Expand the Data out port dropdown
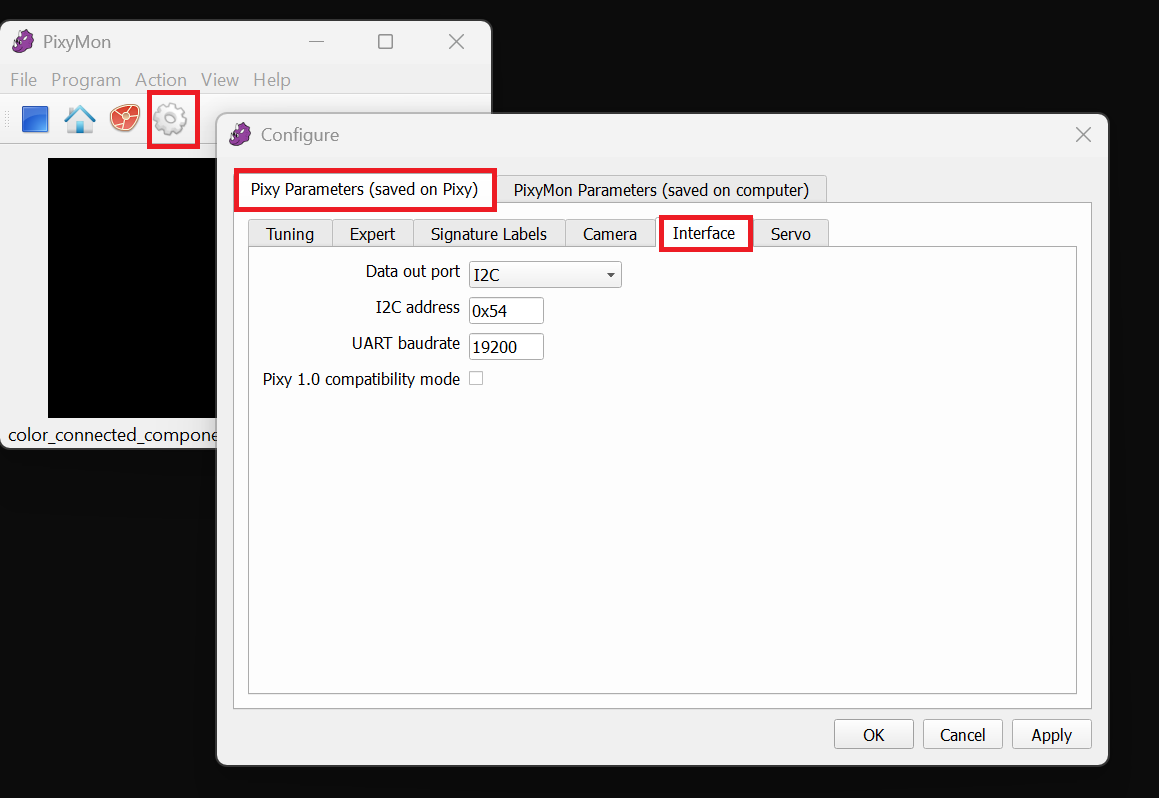Image resolution: width=1159 pixels, height=798 pixels. tap(545, 275)
